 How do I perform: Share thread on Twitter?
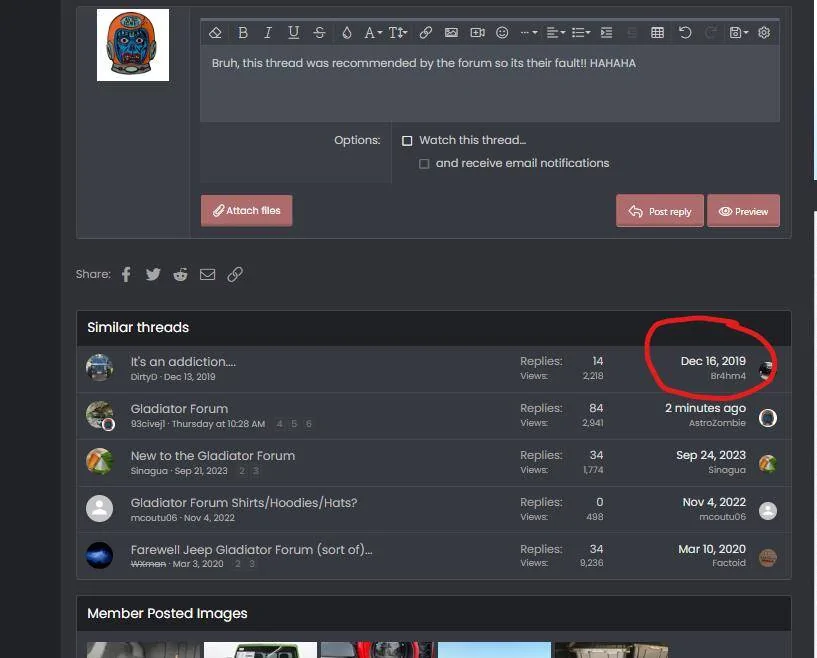[x=153, y=275]
